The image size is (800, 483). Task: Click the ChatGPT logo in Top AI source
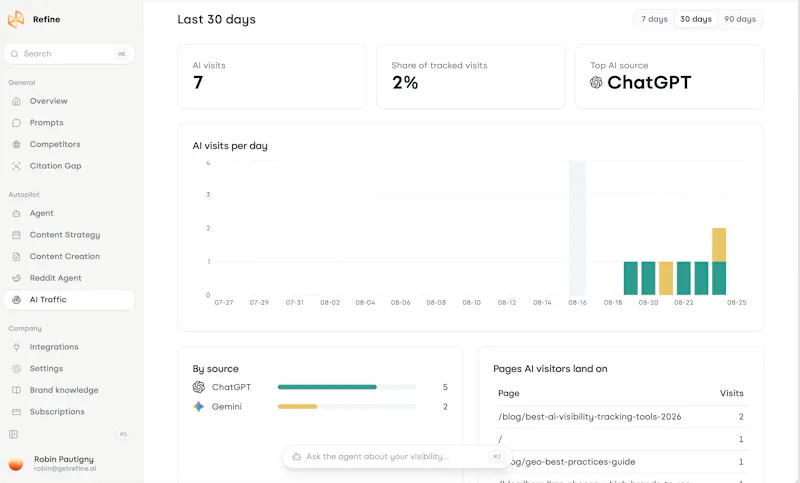click(x=596, y=83)
